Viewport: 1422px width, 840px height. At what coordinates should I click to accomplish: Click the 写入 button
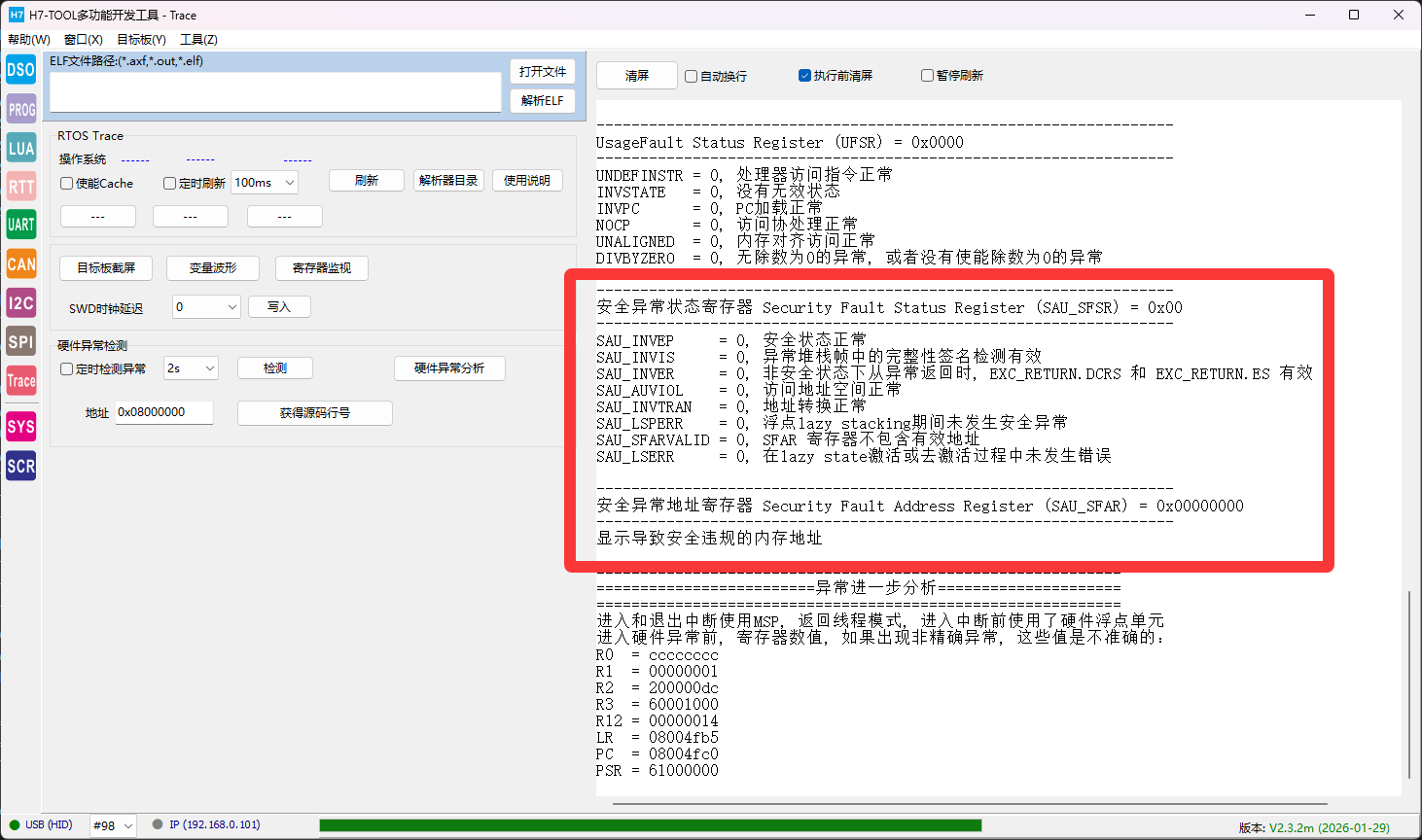[279, 307]
